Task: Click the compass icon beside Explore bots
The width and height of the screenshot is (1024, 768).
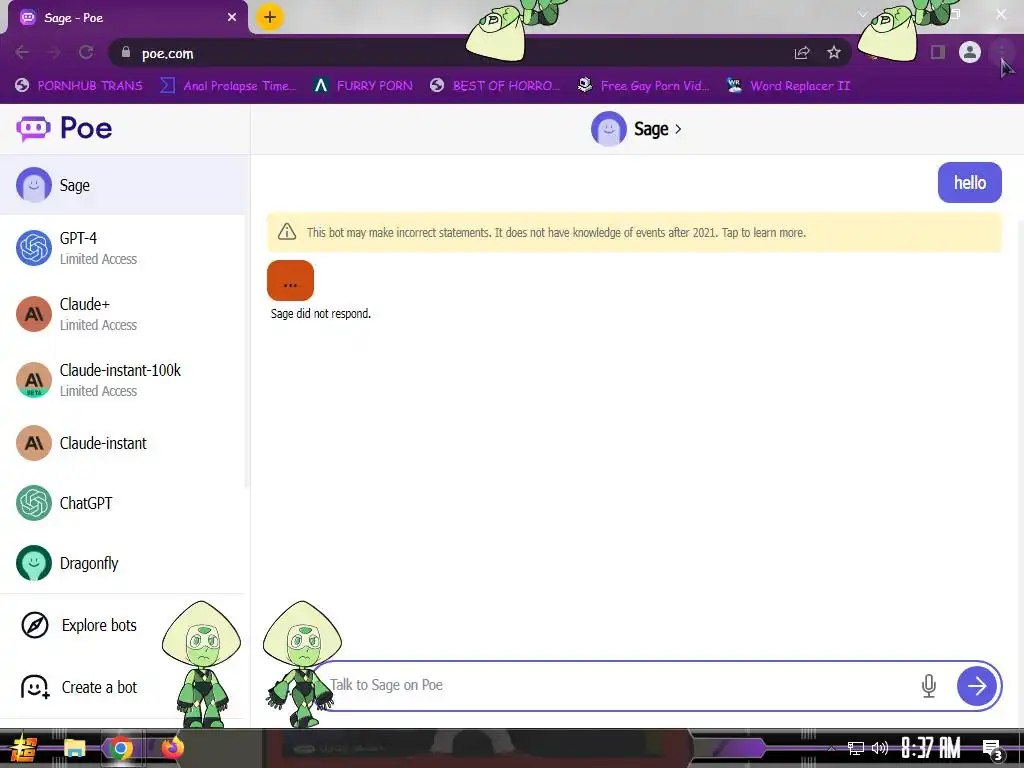Action: point(35,625)
